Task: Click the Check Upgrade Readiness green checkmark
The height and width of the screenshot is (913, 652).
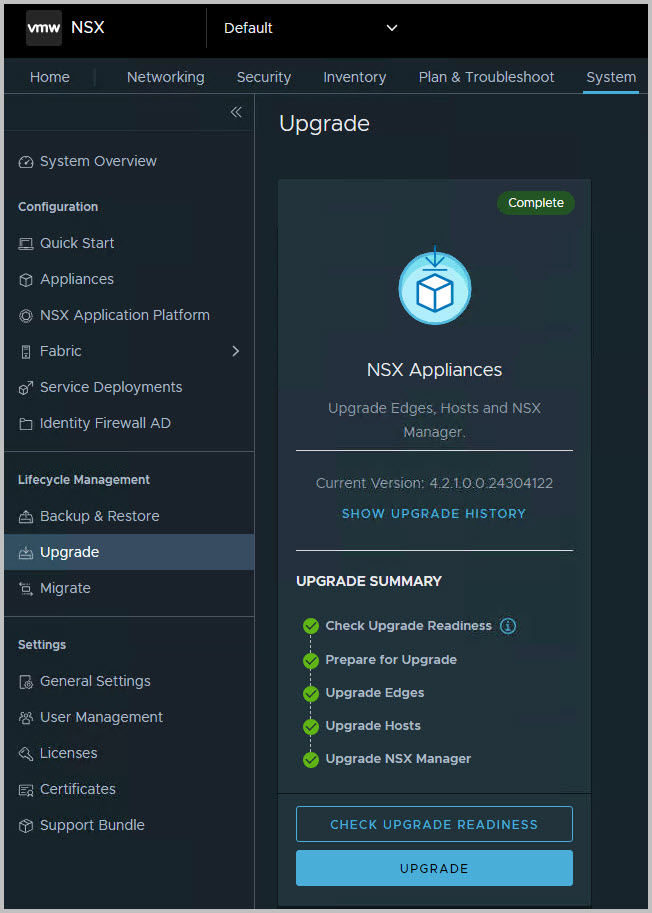Action: [x=311, y=626]
